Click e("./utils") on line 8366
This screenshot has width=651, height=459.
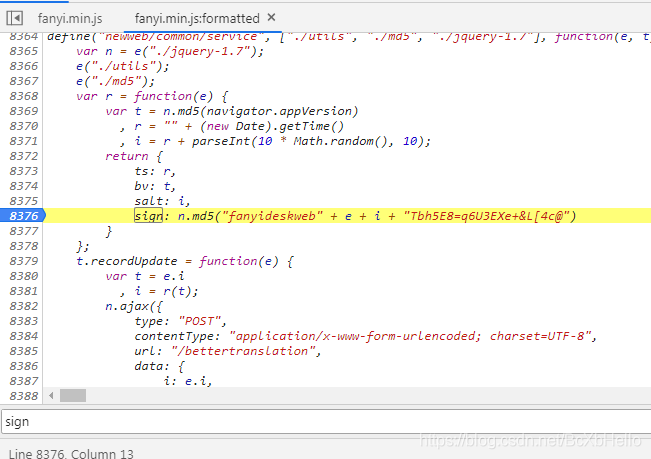tap(122, 66)
